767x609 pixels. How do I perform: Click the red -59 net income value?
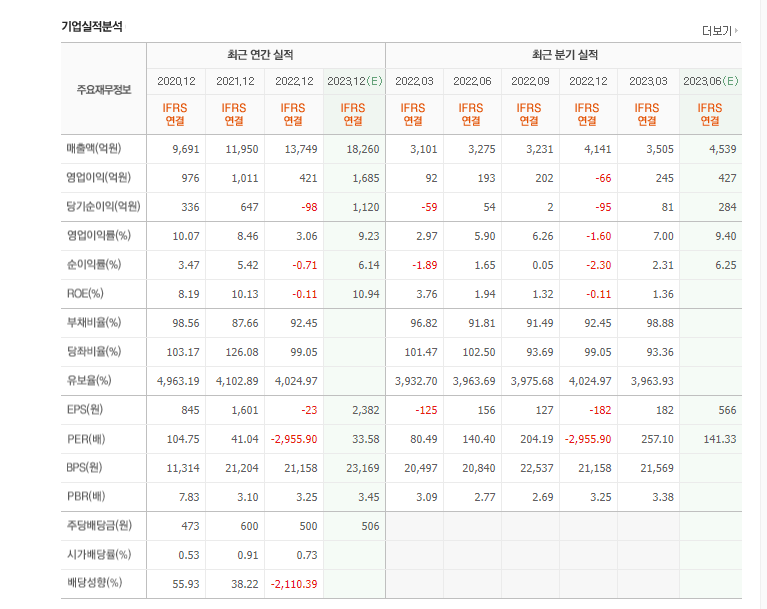pos(429,207)
